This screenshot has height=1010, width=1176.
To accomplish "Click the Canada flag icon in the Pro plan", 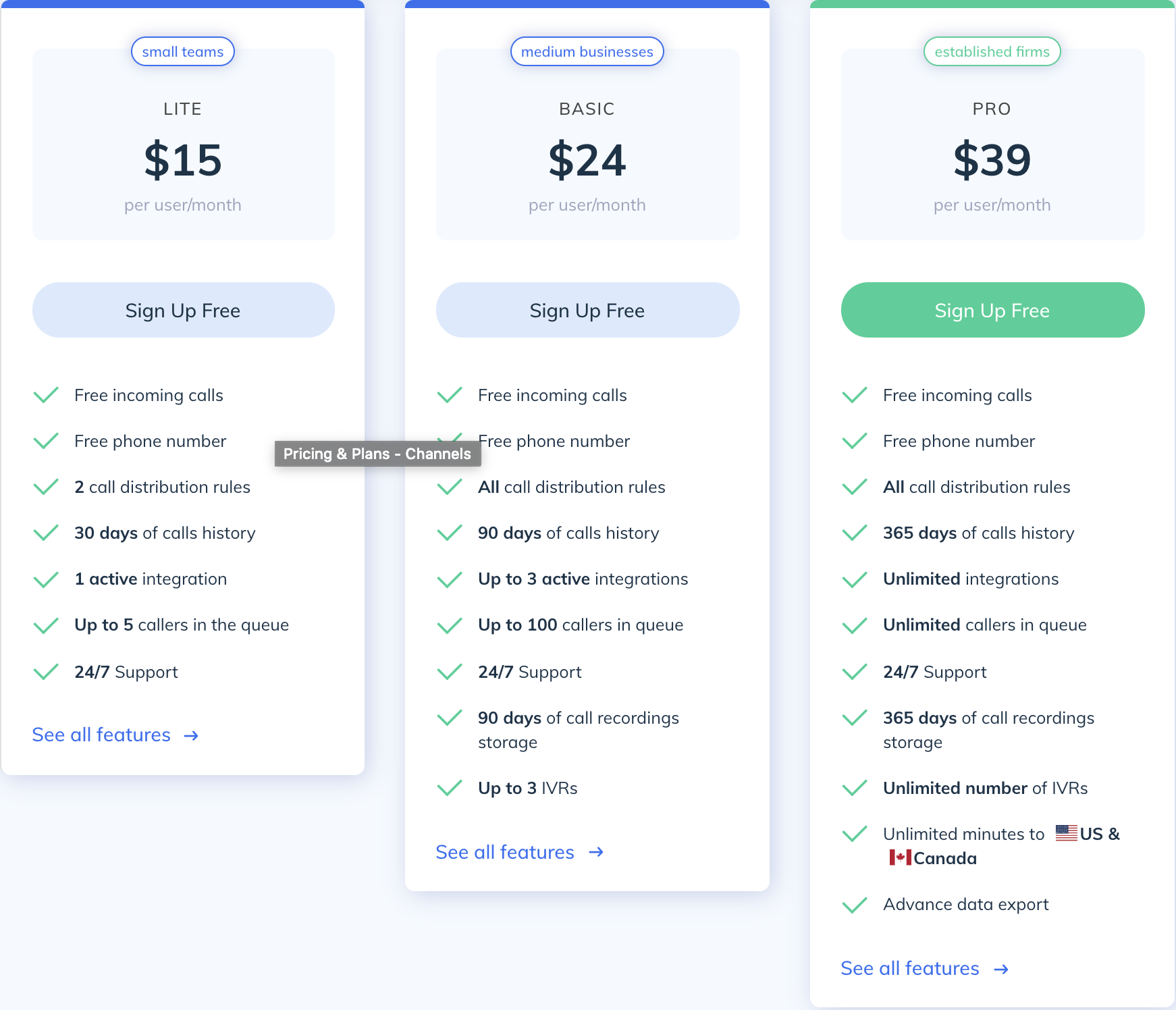I will [901, 857].
